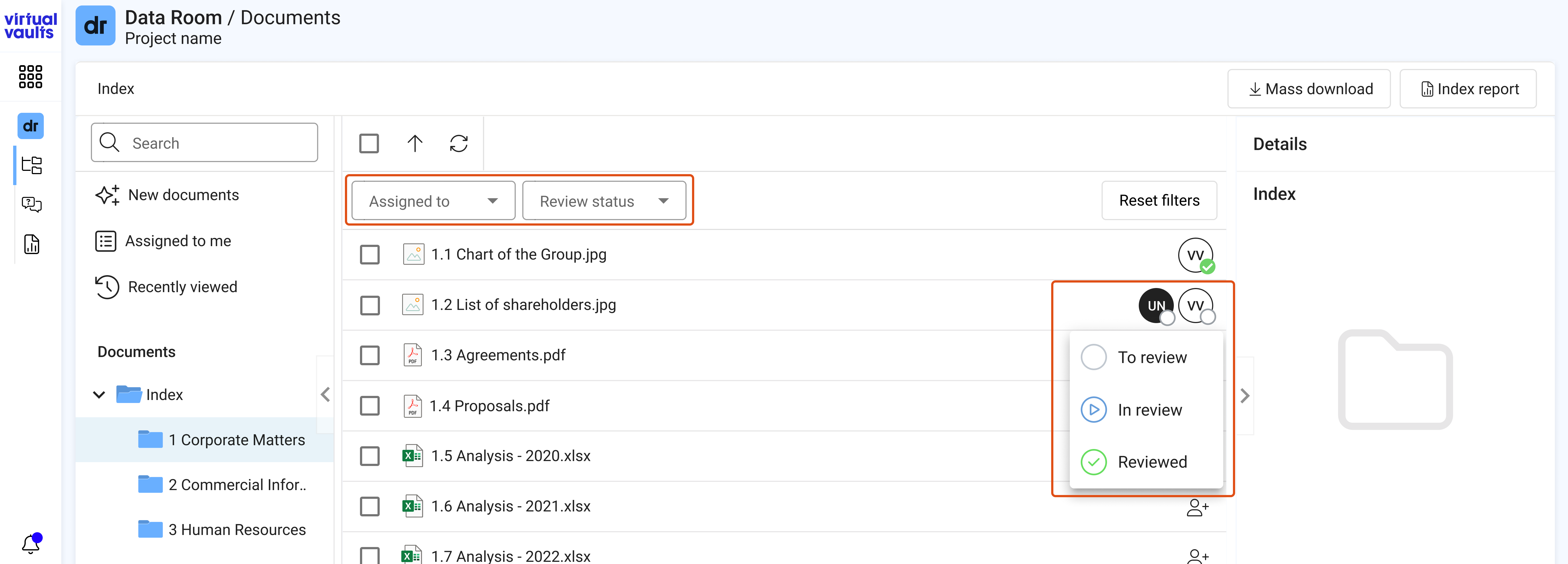Open the notifications bell
This screenshot has height=564, width=1568.
(31, 543)
